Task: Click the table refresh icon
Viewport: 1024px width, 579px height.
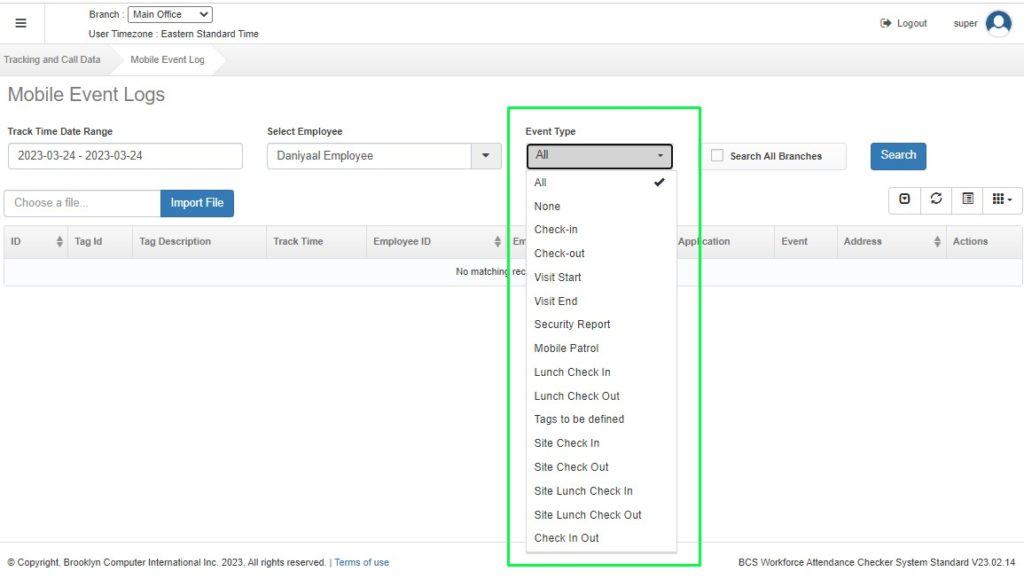Action: (x=936, y=200)
